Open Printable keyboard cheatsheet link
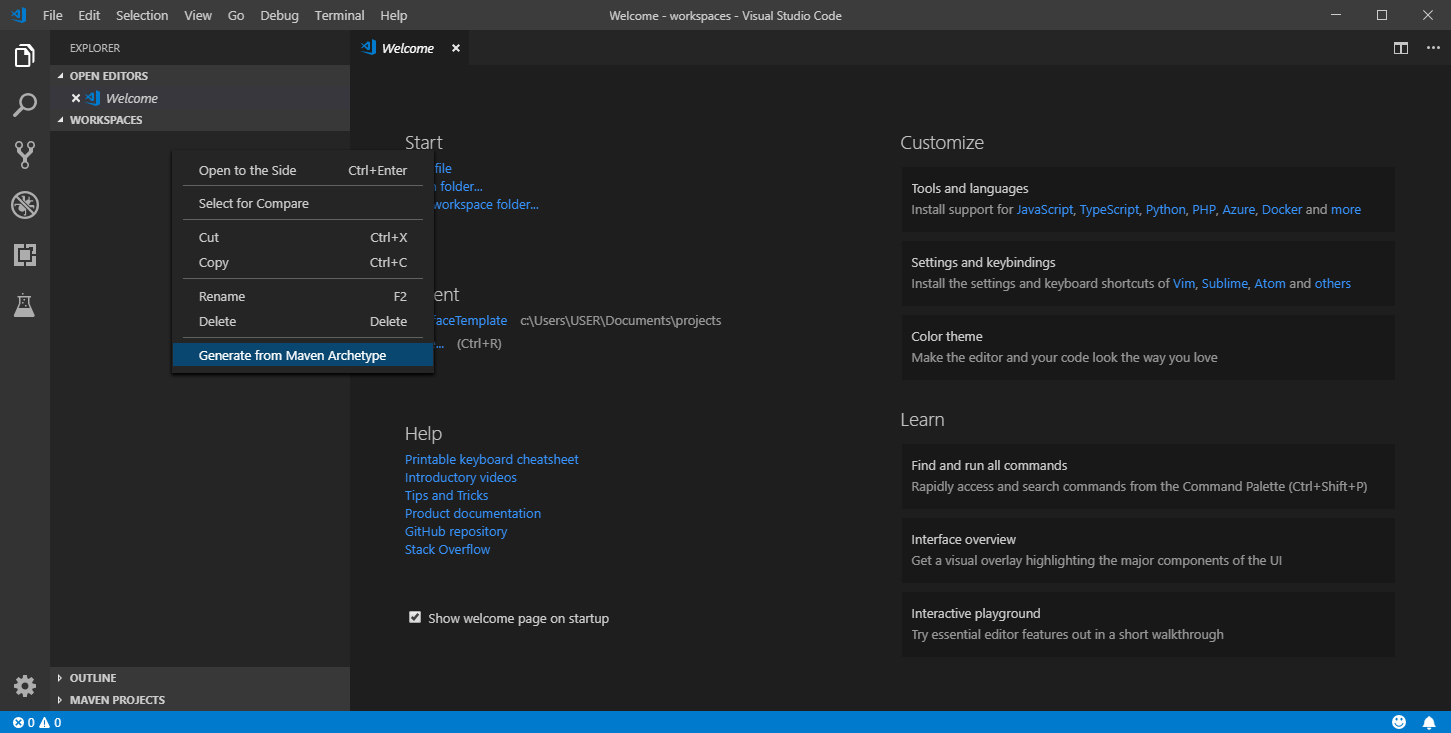Viewport: 1451px width, 733px height. pos(492,459)
